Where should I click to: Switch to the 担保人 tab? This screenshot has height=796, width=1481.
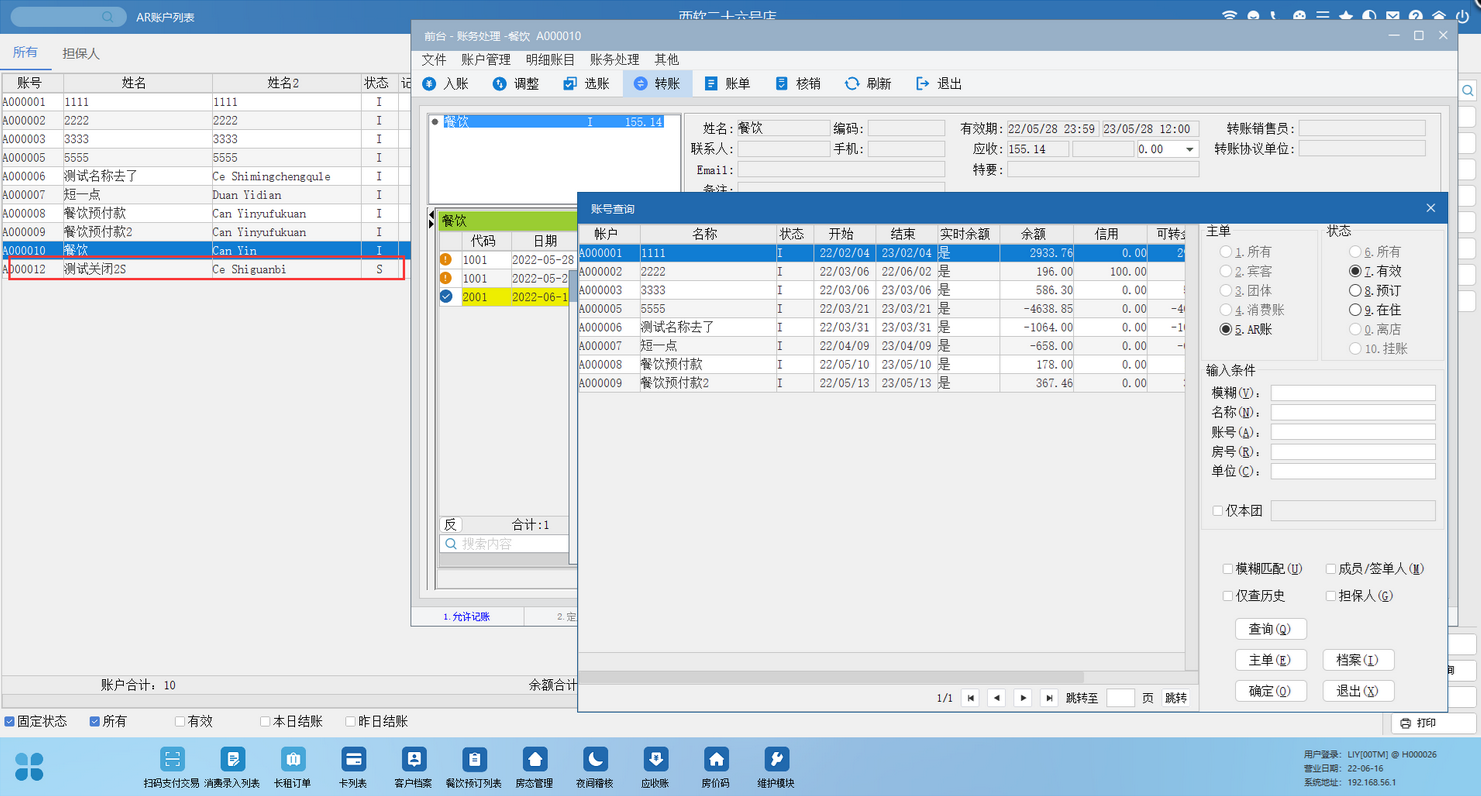point(81,53)
